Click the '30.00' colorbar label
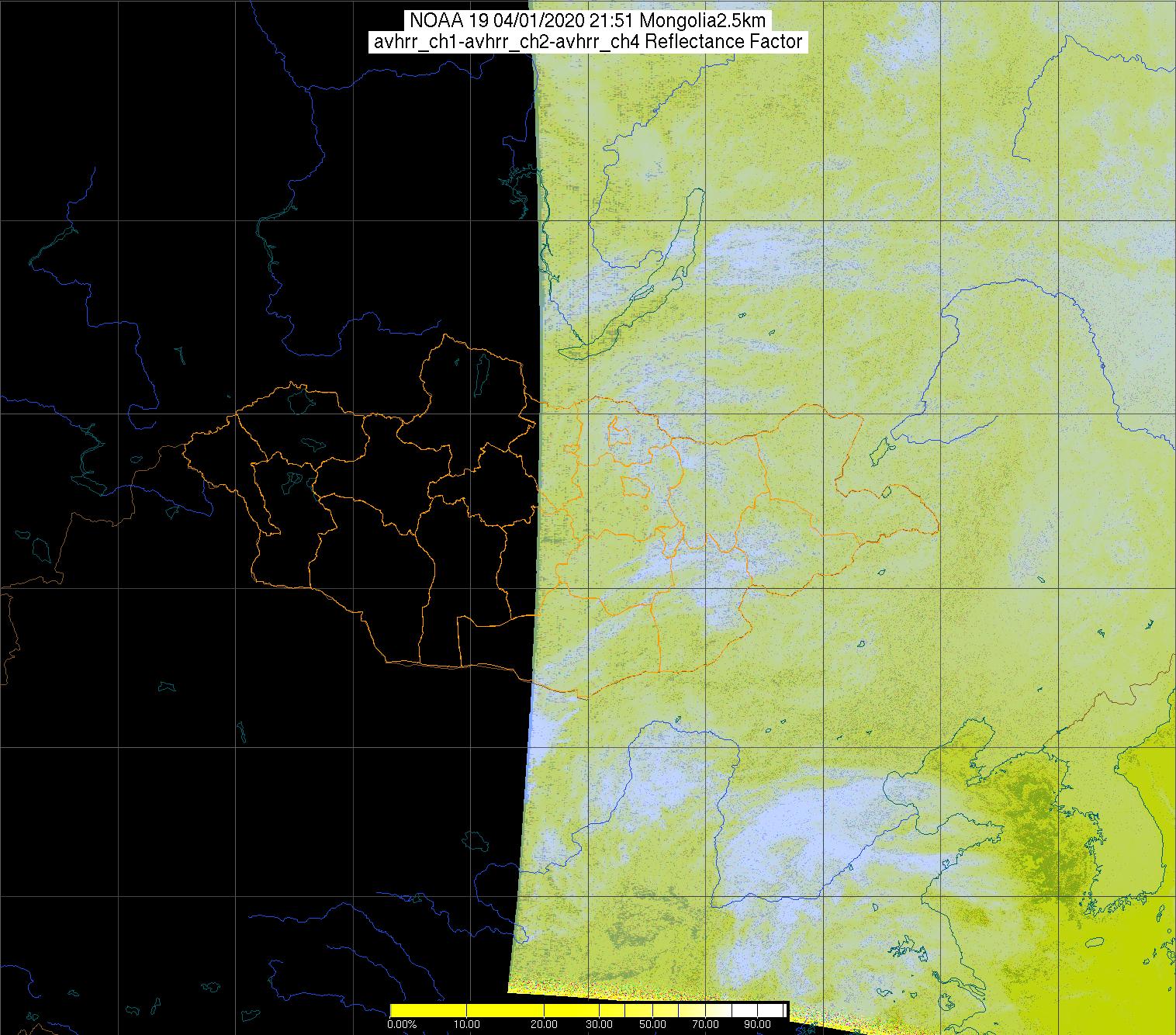 [599, 1024]
